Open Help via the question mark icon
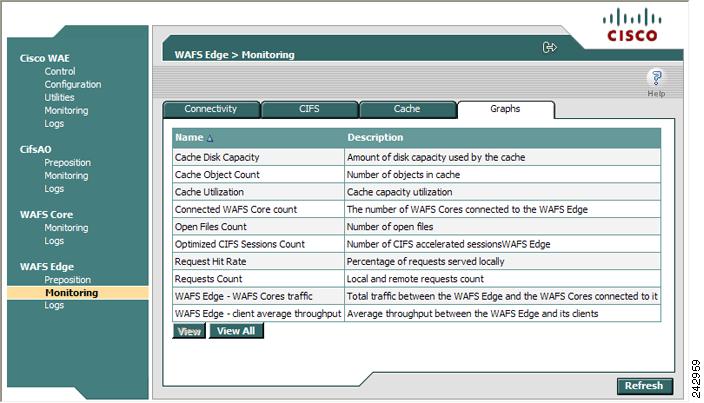The width and height of the screenshot is (704, 403). pos(656,79)
